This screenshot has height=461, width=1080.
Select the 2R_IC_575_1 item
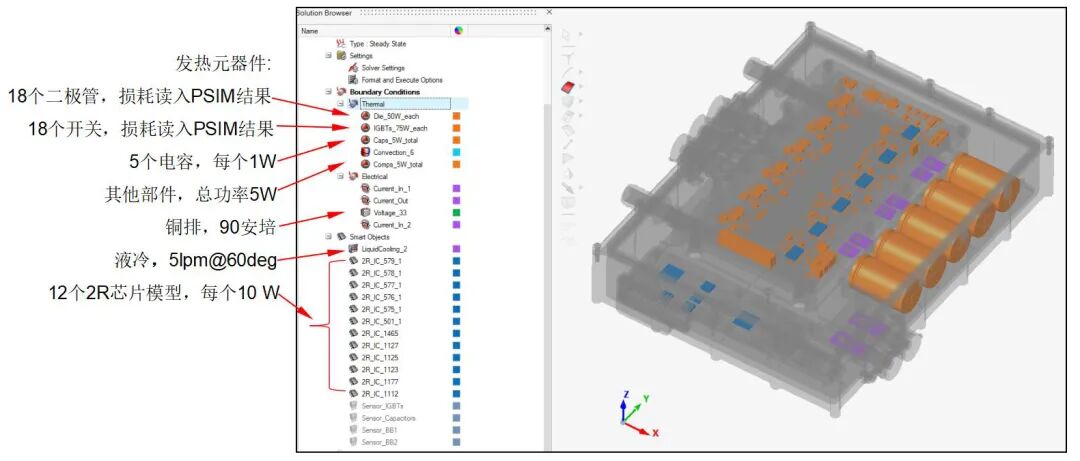pos(382,309)
